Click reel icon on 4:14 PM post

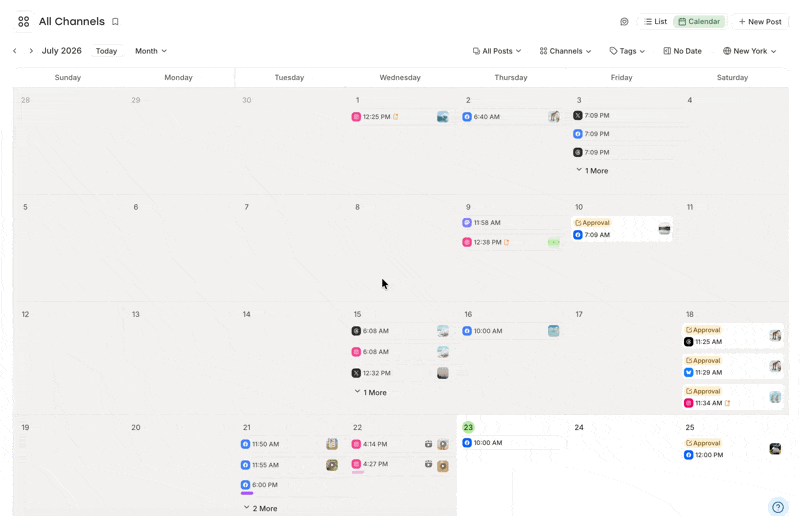coord(429,444)
